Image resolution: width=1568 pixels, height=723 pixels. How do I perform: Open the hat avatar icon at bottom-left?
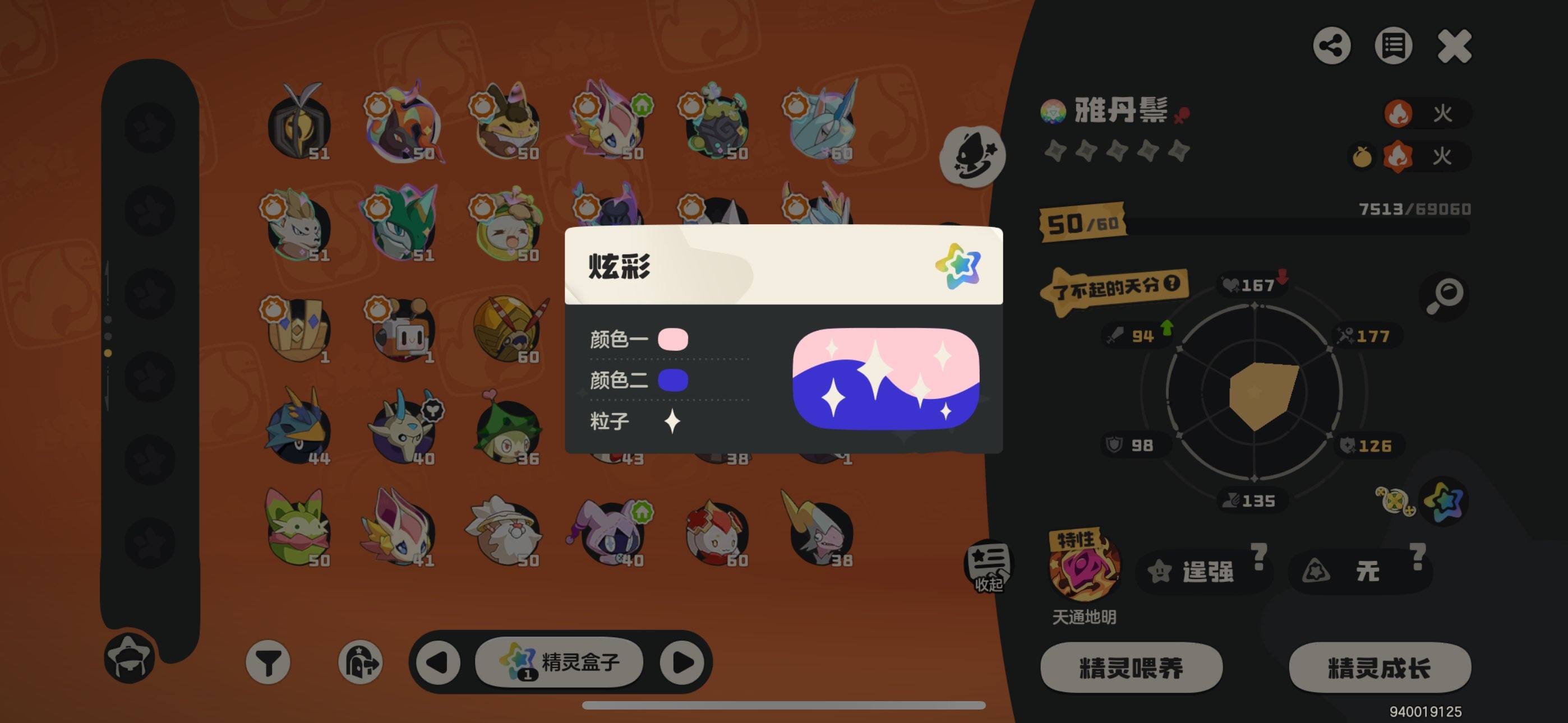(130, 657)
